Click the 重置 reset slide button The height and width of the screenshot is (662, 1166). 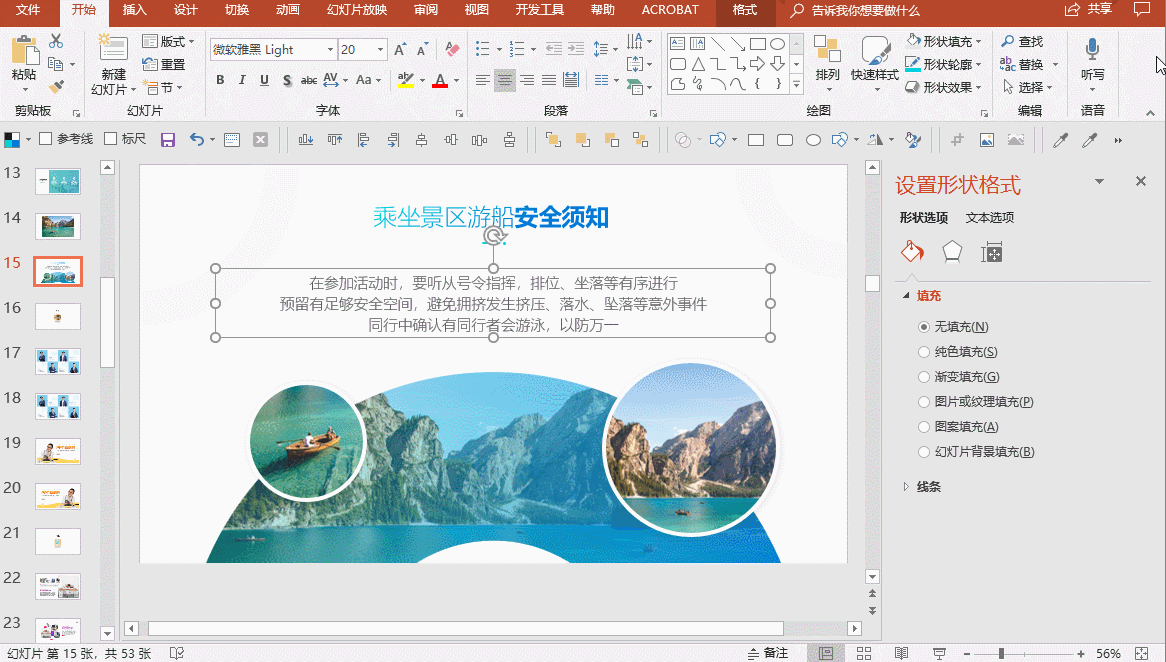point(164,65)
